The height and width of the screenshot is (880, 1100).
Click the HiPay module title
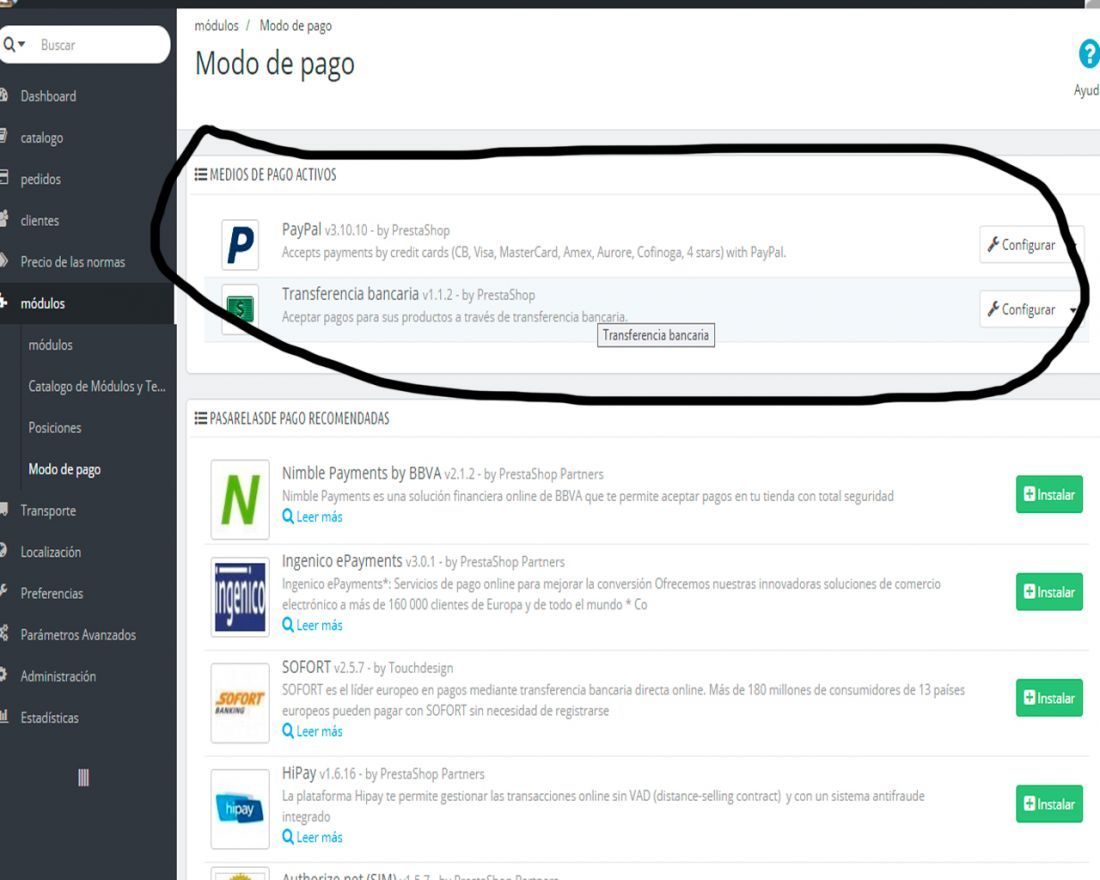point(299,773)
